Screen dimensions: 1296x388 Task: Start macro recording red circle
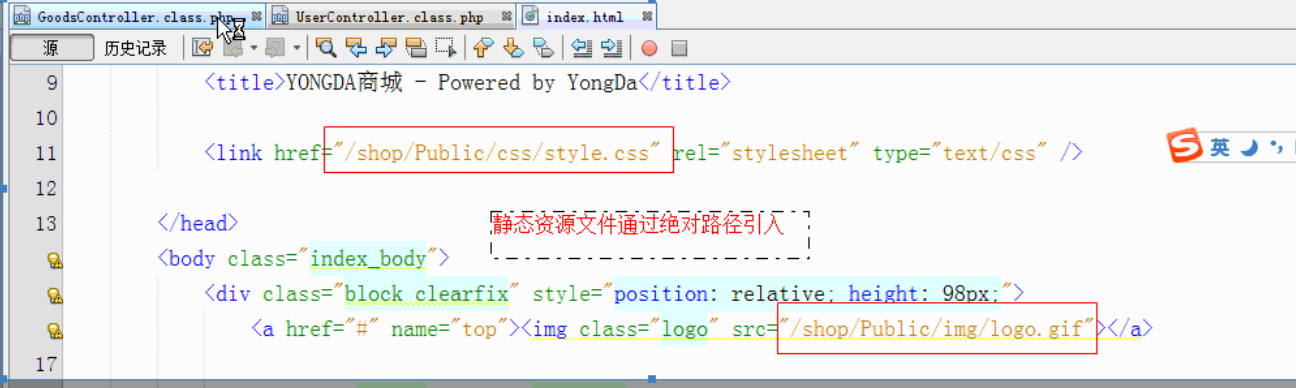(649, 47)
